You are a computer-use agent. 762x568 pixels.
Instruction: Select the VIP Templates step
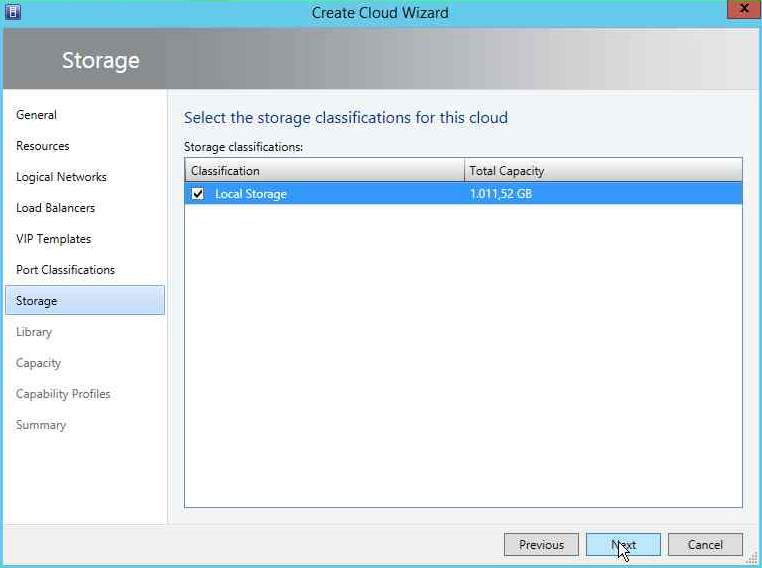(x=53, y=239)
